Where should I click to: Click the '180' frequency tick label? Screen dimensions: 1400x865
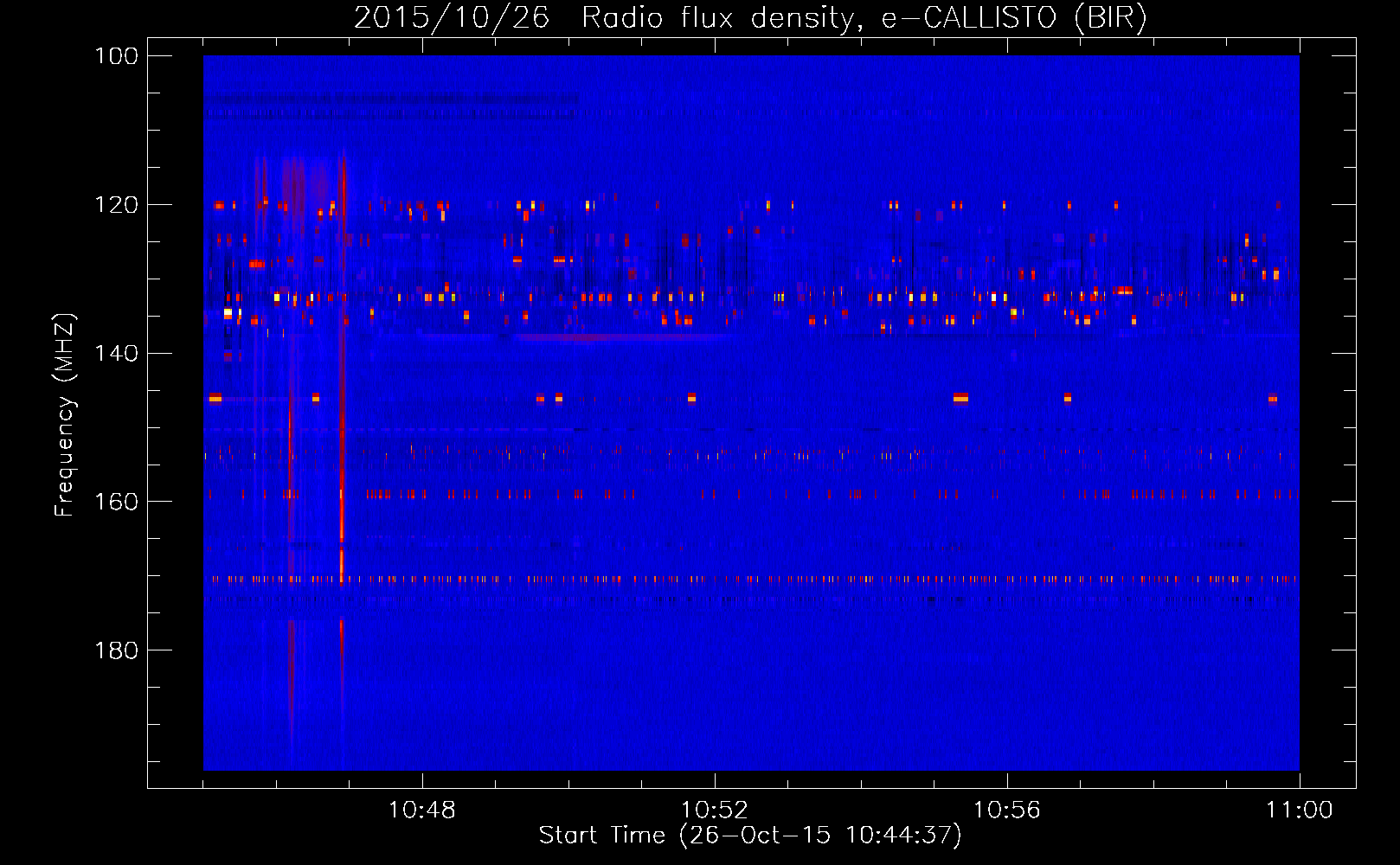117,650
